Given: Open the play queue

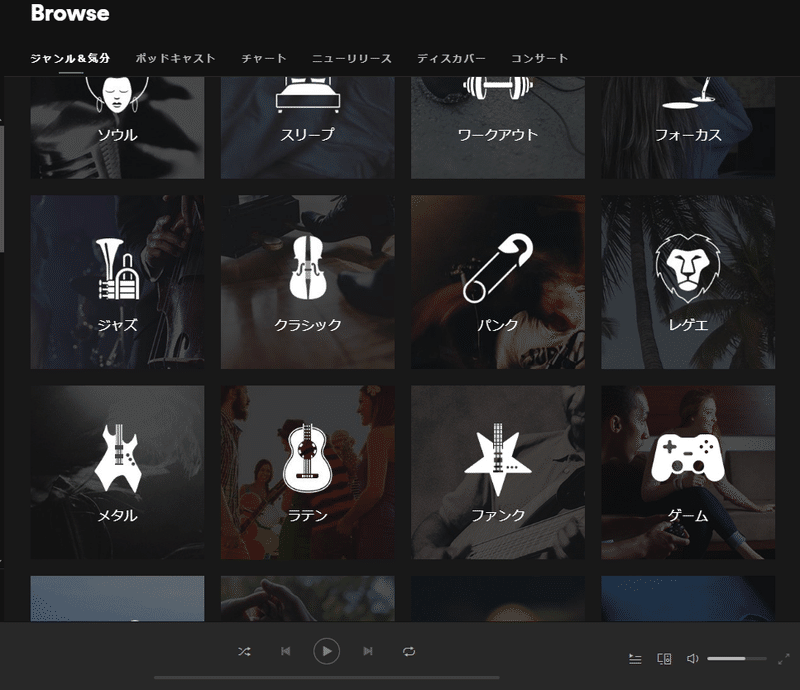Looking at the screenshot, I should pos(635,659).
